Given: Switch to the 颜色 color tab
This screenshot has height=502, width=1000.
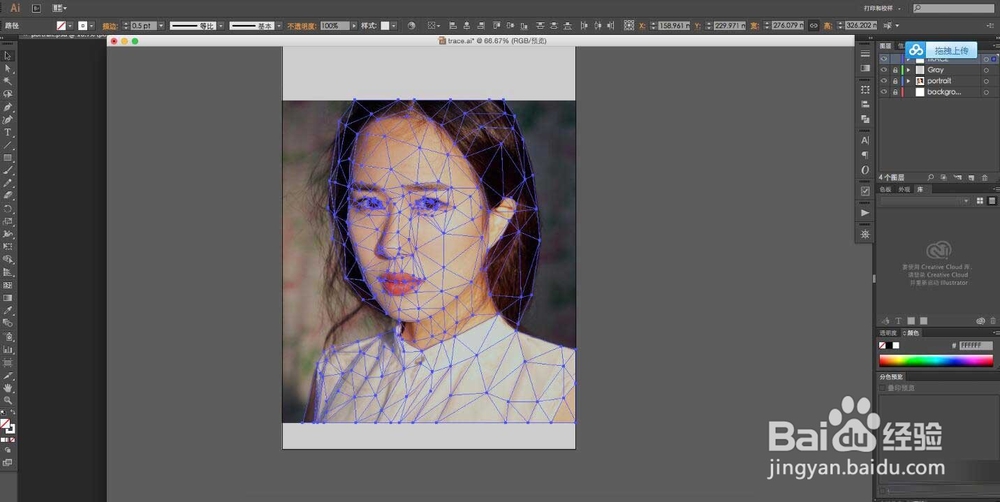Looking at the screenshot, I should click(913, 333).
